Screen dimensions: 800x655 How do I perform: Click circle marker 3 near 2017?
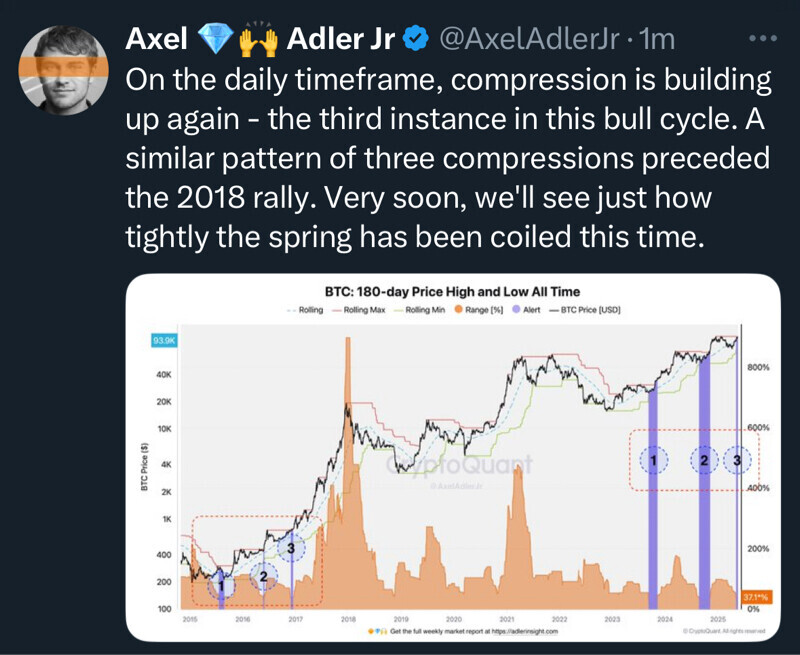pos(291,547)
